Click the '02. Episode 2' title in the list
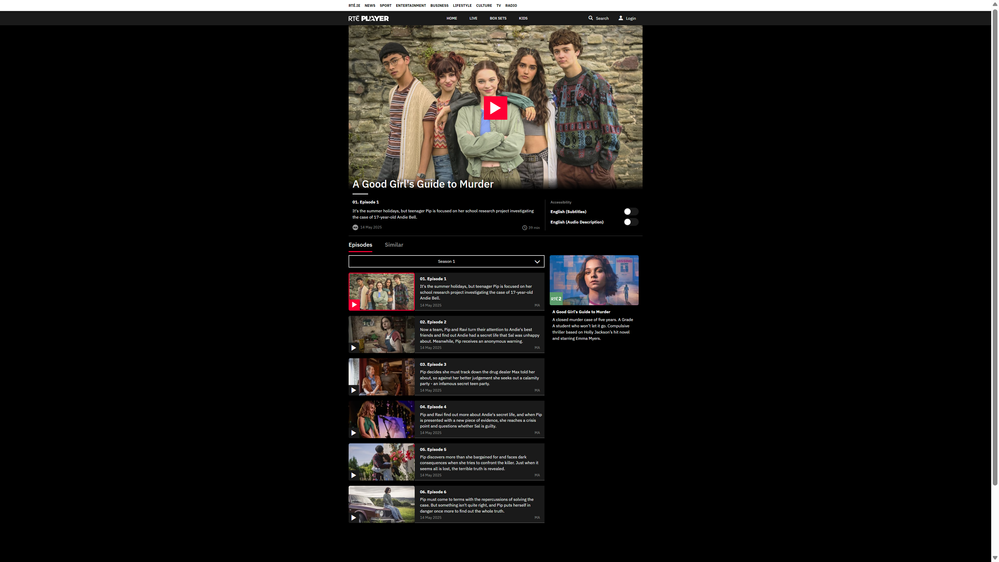The width and height of the screenshot is (999, 562). (433, 322)
